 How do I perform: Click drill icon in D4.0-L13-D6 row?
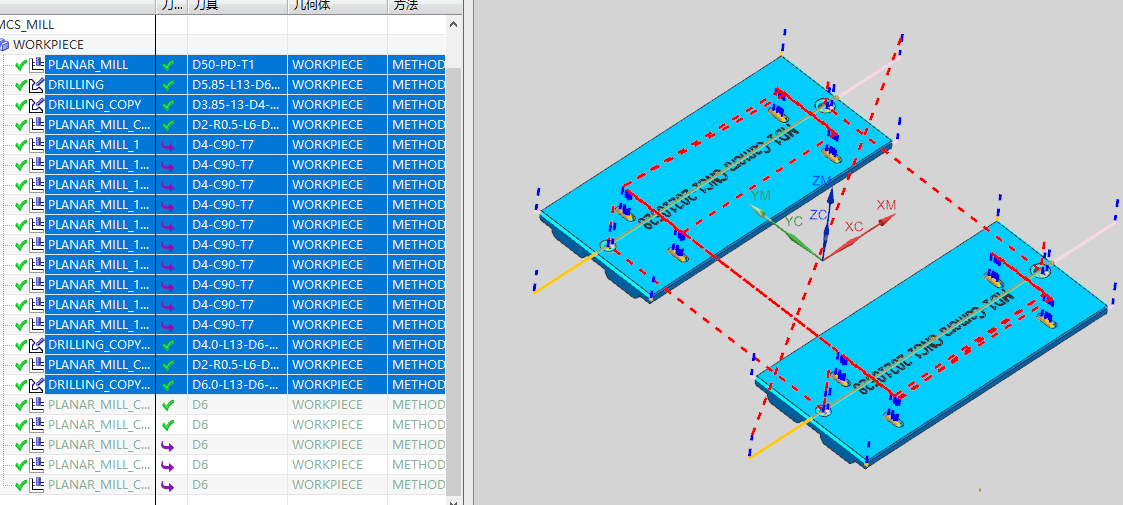(x=36, y=345)
